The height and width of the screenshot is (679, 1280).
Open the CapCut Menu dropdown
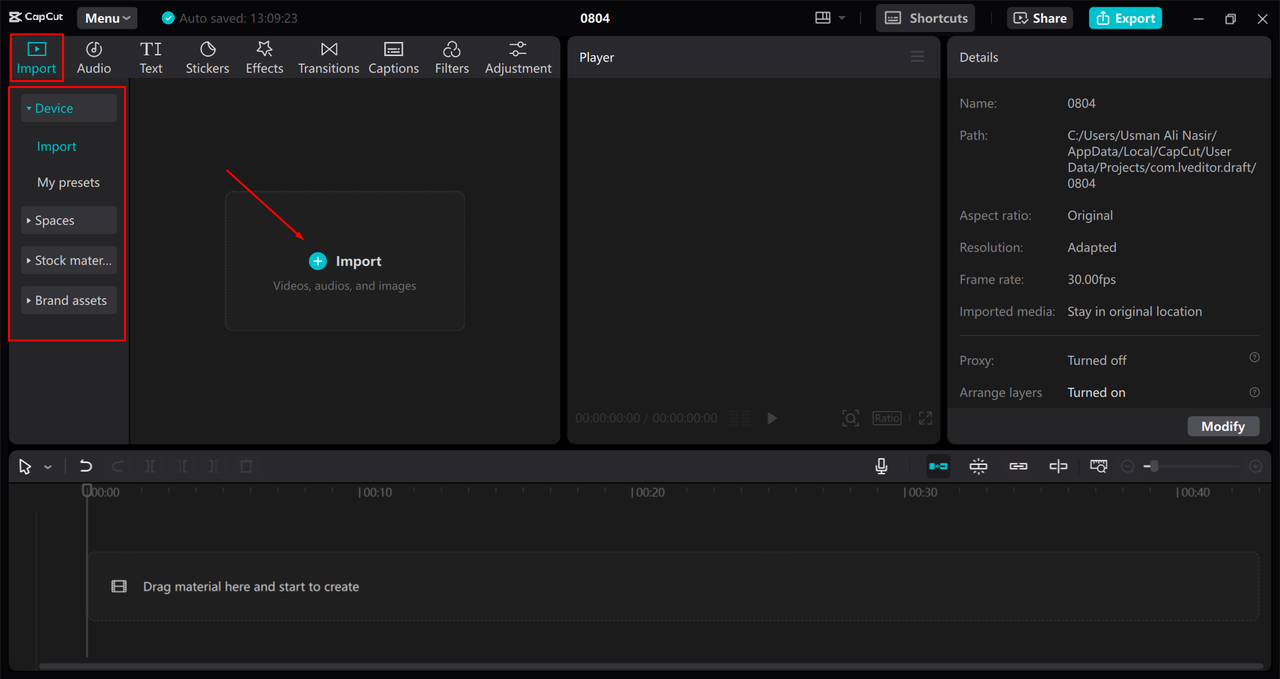coord(107,18)
